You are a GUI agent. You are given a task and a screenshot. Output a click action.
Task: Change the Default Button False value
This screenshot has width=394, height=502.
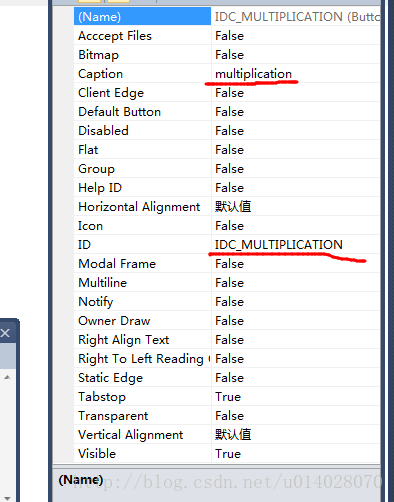tap(296, 112)
